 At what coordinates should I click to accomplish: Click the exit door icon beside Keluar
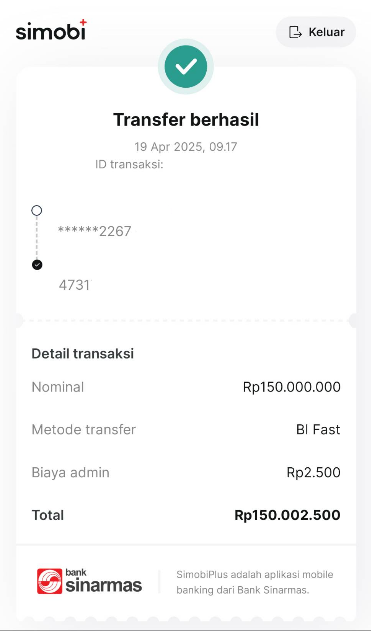(295, 32)
